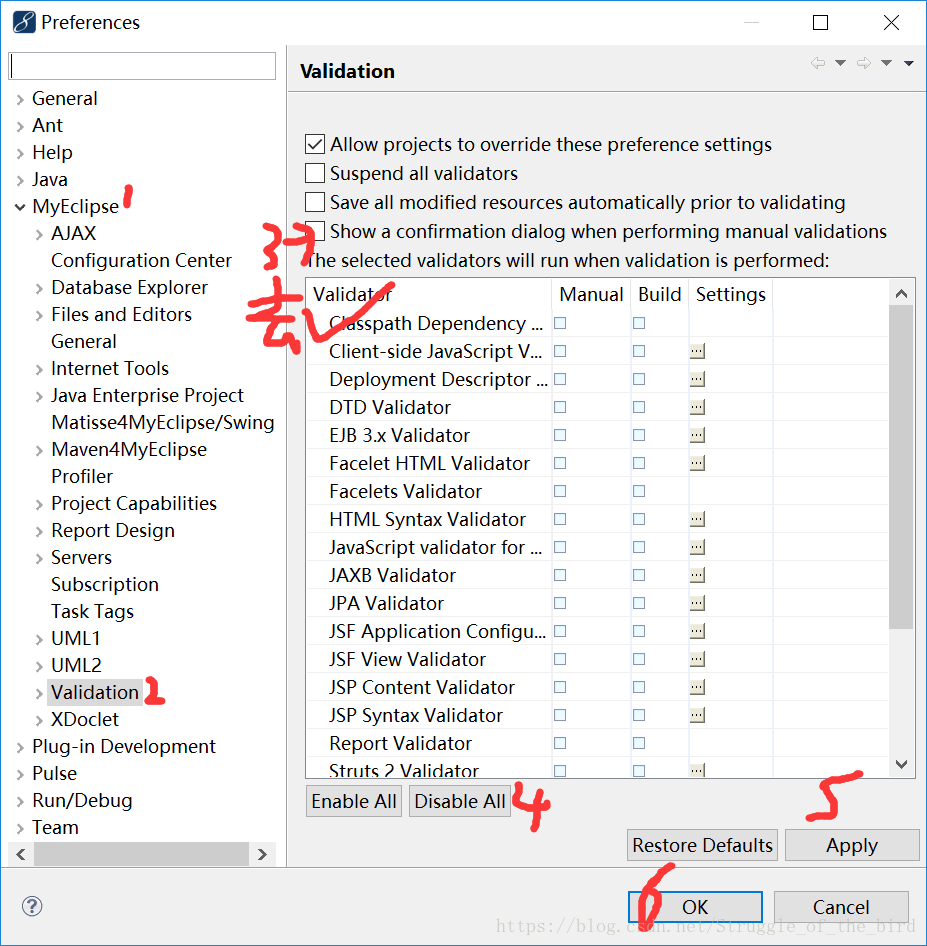Open back history dropdown arrow
The image size is (927, 946).
[840, 63]
